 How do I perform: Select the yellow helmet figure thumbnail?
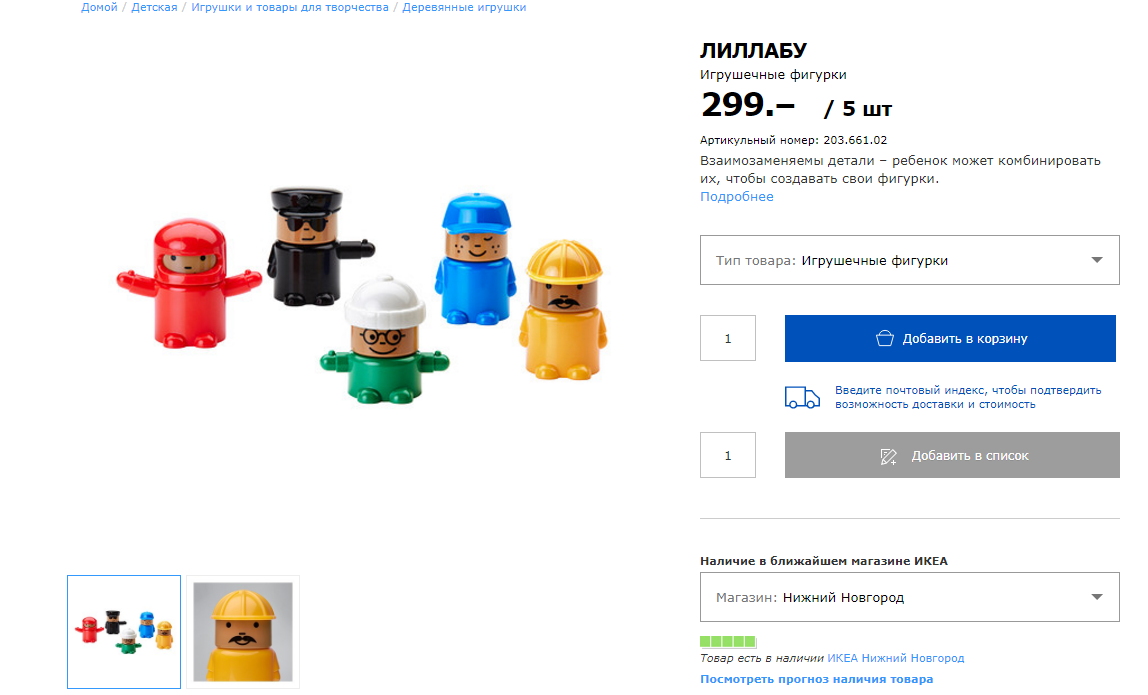point(243,632)
